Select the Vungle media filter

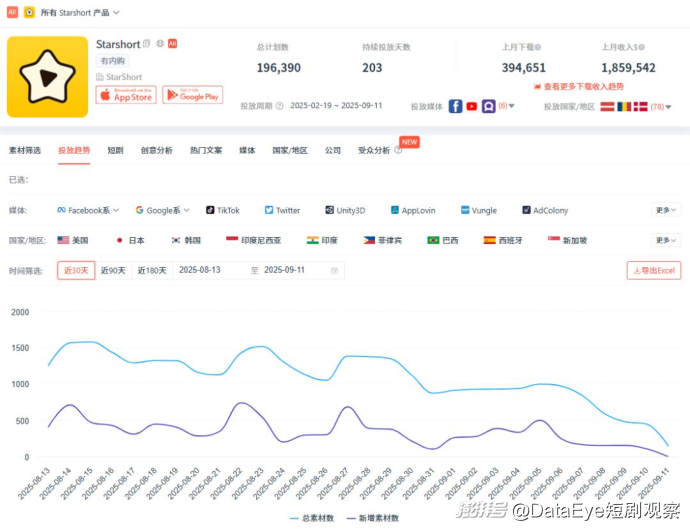(x=479, y=211)
